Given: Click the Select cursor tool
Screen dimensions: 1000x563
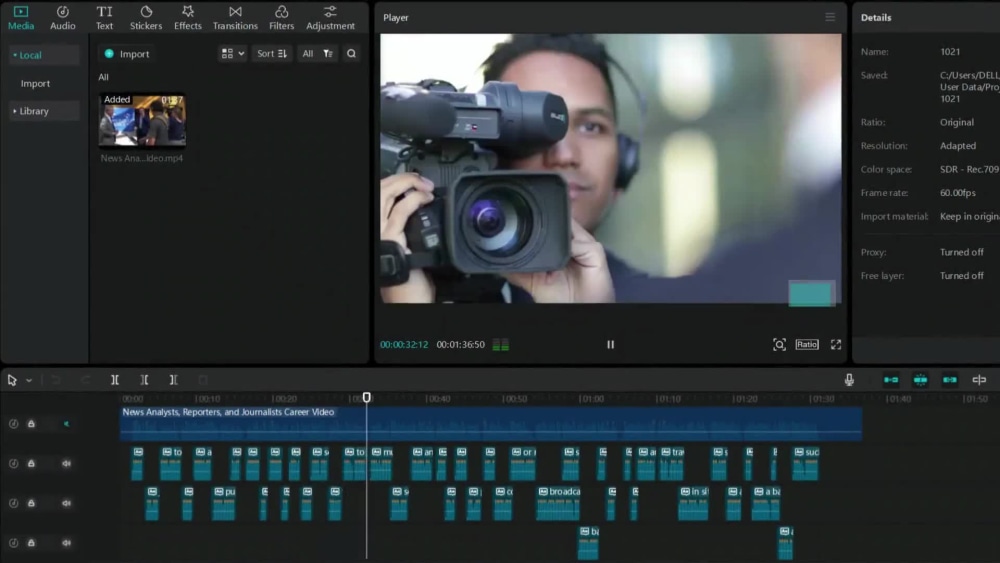Looking at the screenshot, I should pyautogui.click(x=12, y=380).
